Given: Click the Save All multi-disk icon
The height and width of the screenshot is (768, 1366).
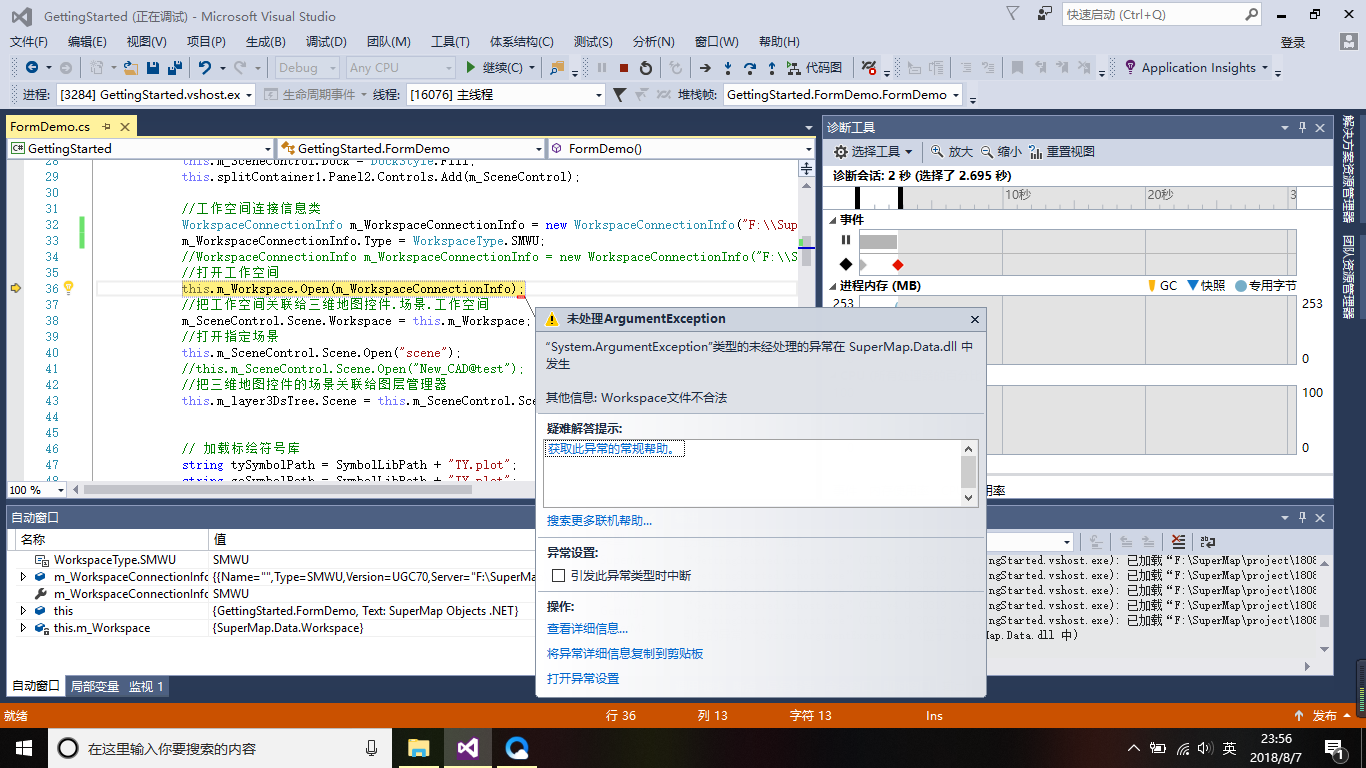Looking at the screenshot, I should pyautogui.click(x=174, y=68).
